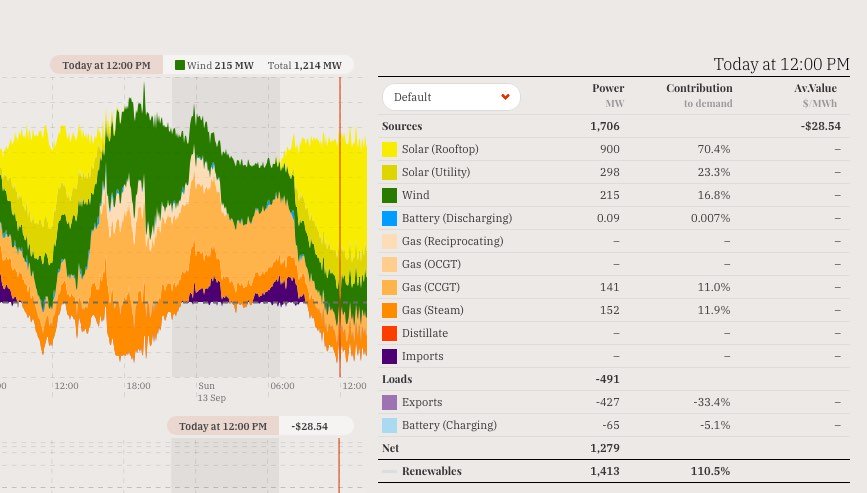Open the Default dropdown menu

pyautogui.click(x=450, y=97)
